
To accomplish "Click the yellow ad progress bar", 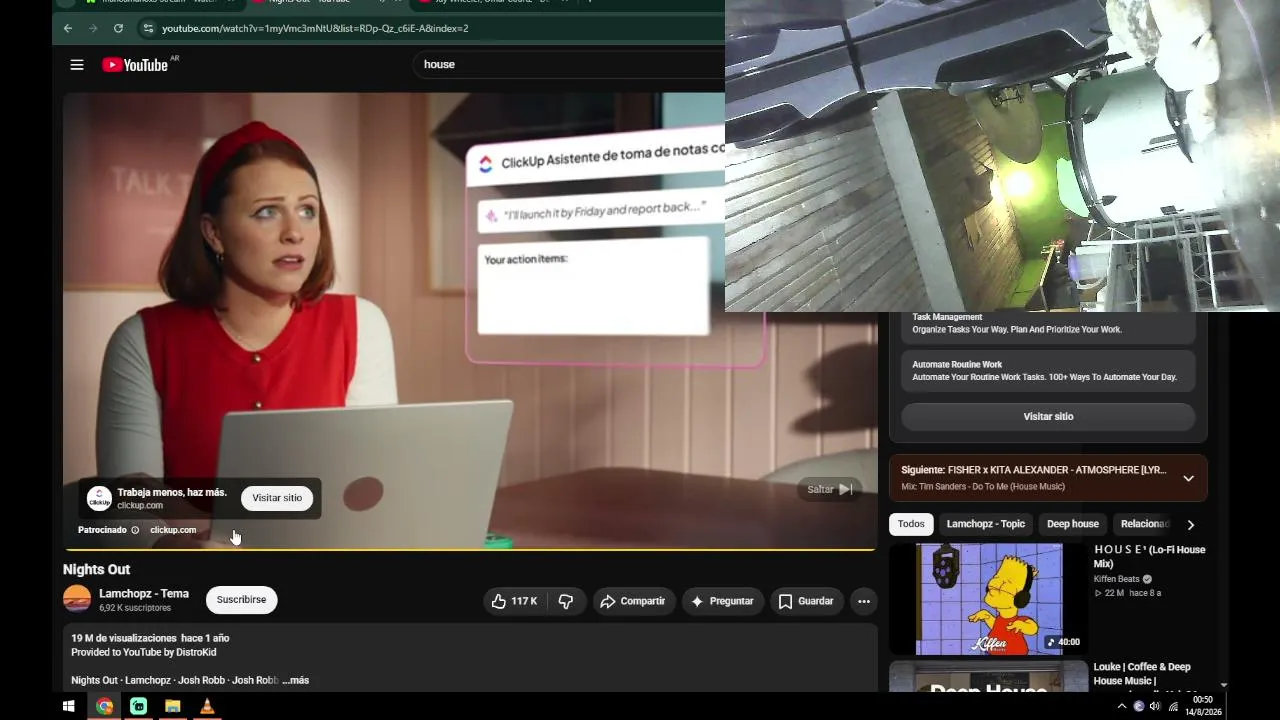I will [x=470, y=549].
